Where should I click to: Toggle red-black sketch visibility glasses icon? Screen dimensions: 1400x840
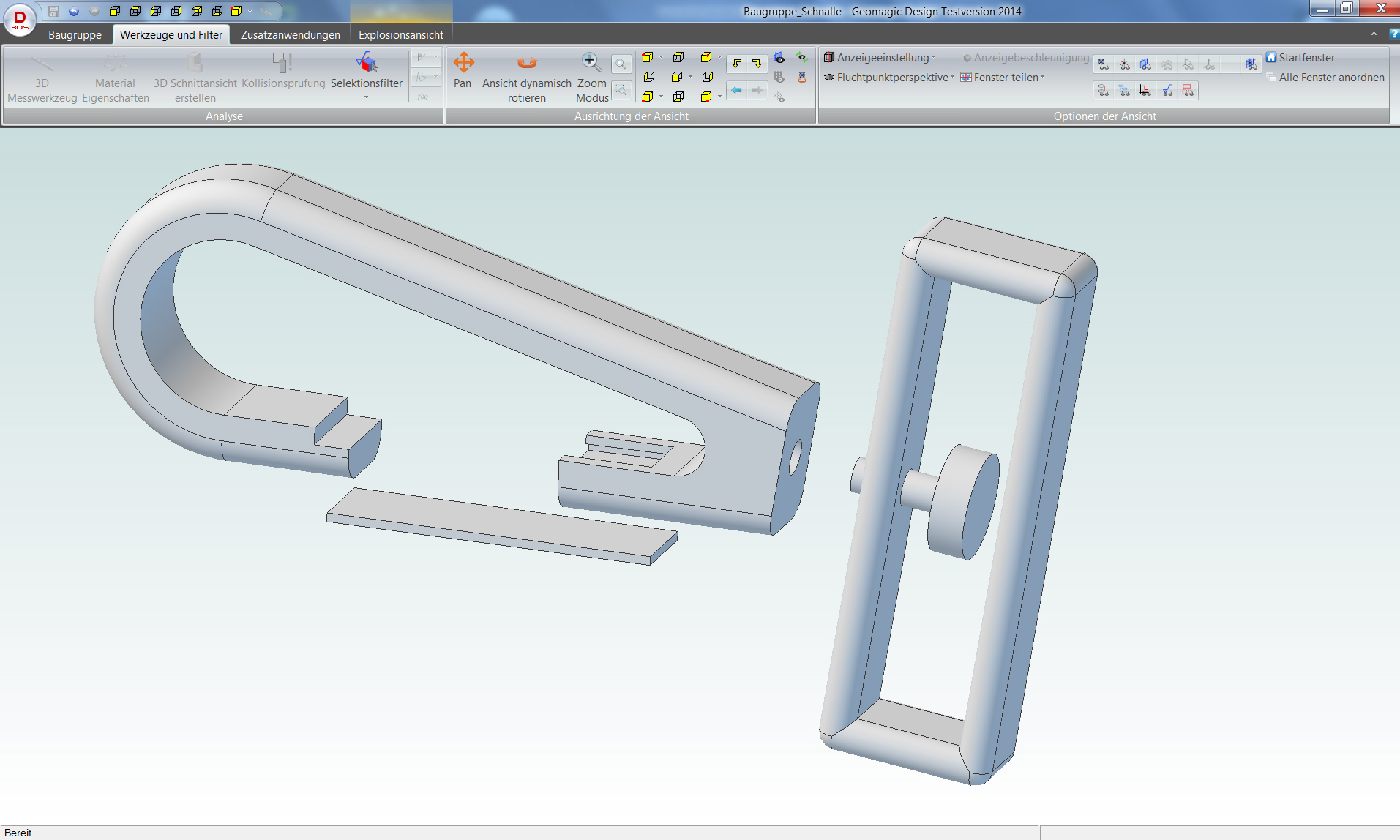(x=1146, y=91)
